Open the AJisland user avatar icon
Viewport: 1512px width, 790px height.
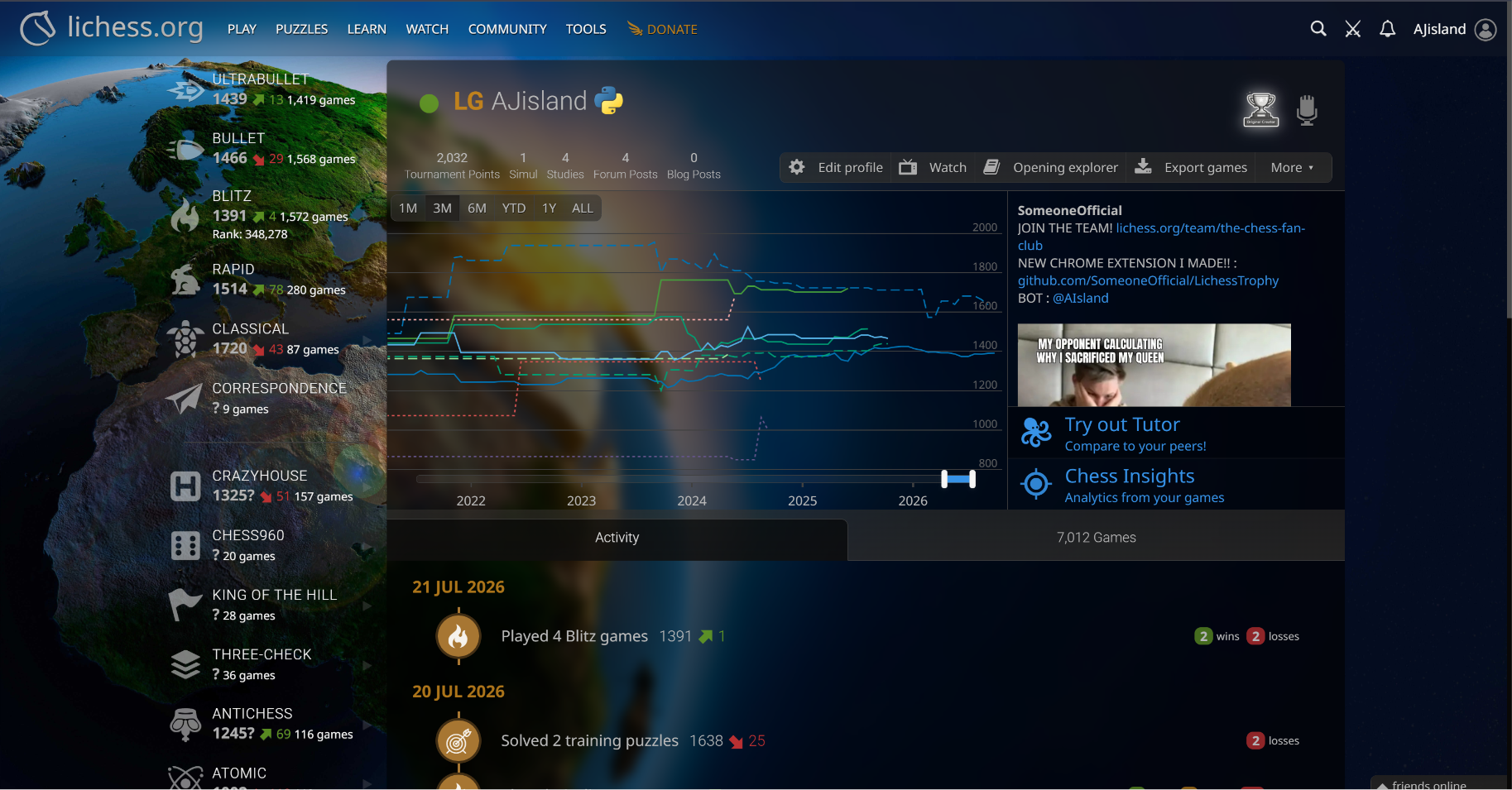(1486, 29)
